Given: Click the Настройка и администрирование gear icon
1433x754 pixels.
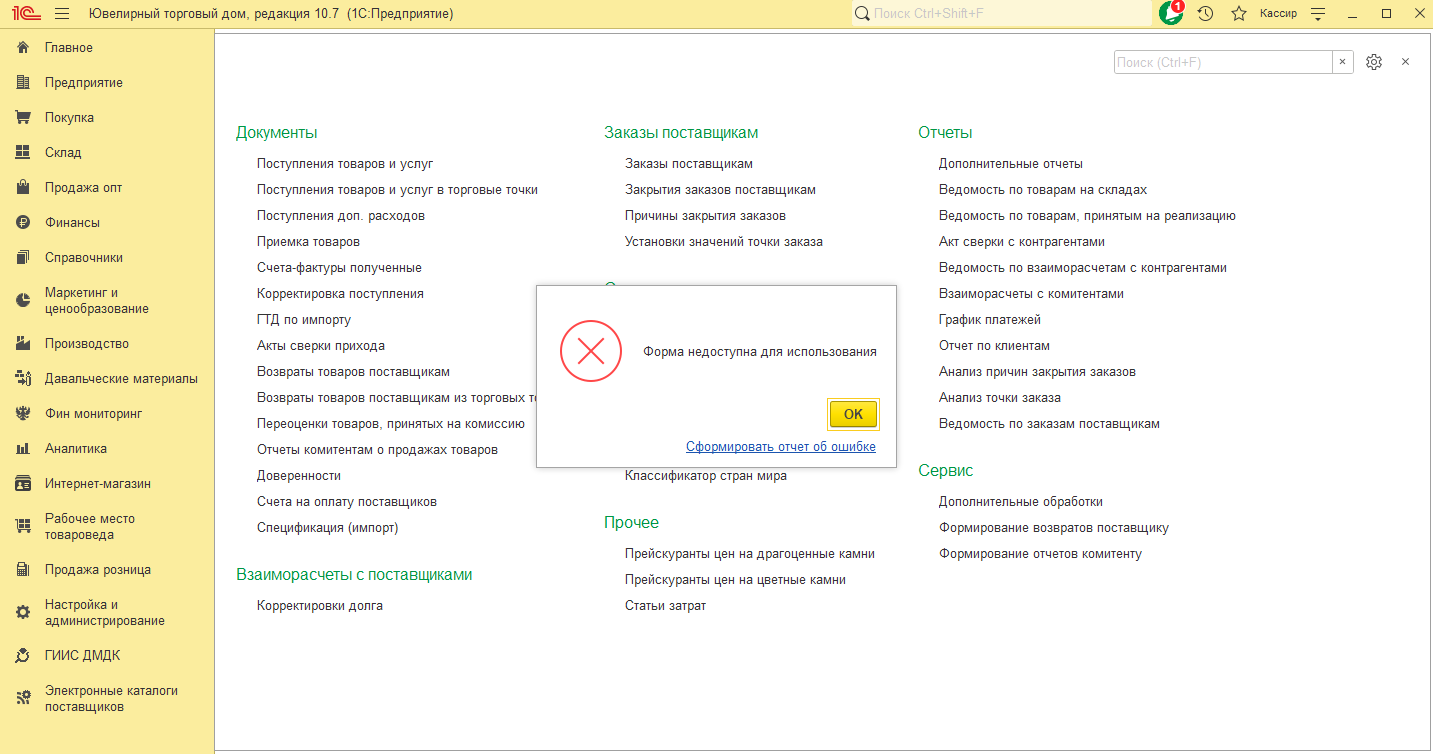Looking at the screenshot, I should 23,613.
